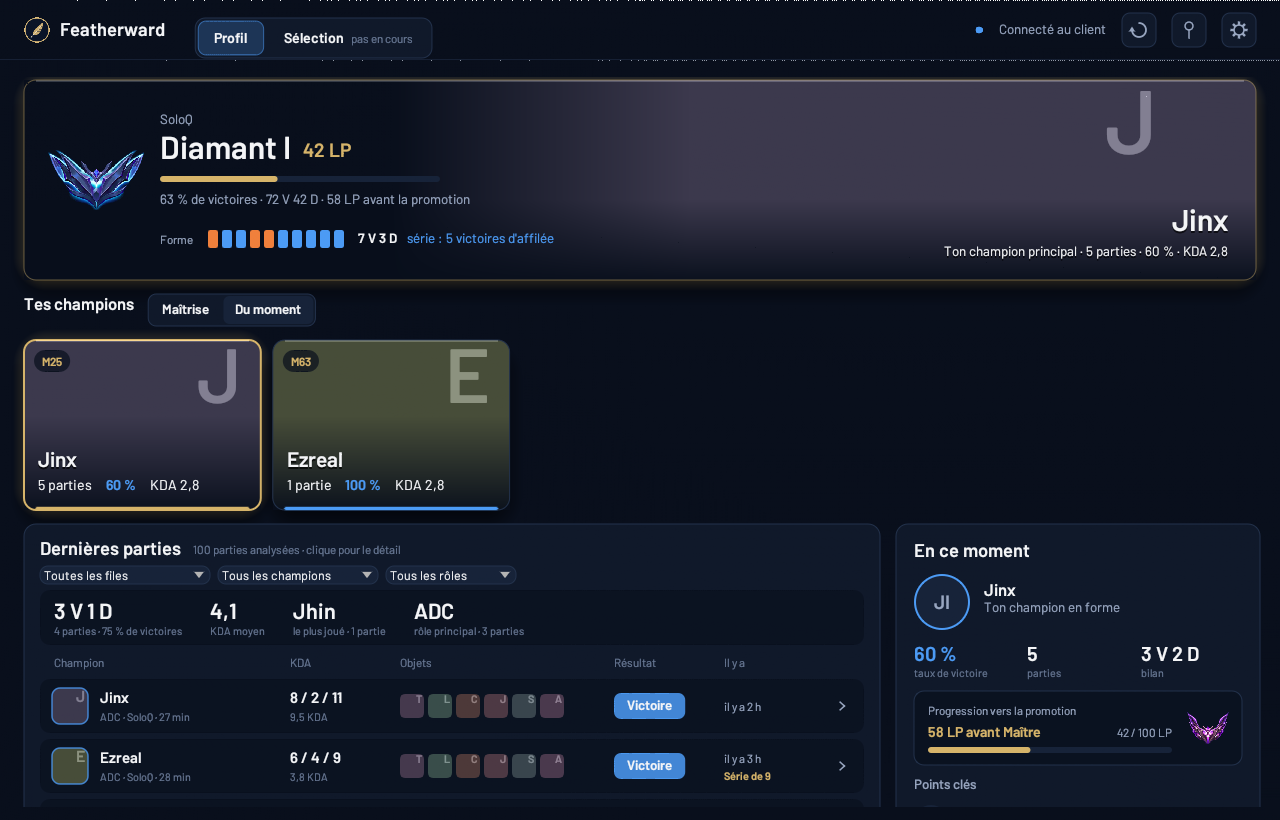Expand the Jinx match with its chevron
Screen dimensions: 1280x820
(x=842, y=706)
